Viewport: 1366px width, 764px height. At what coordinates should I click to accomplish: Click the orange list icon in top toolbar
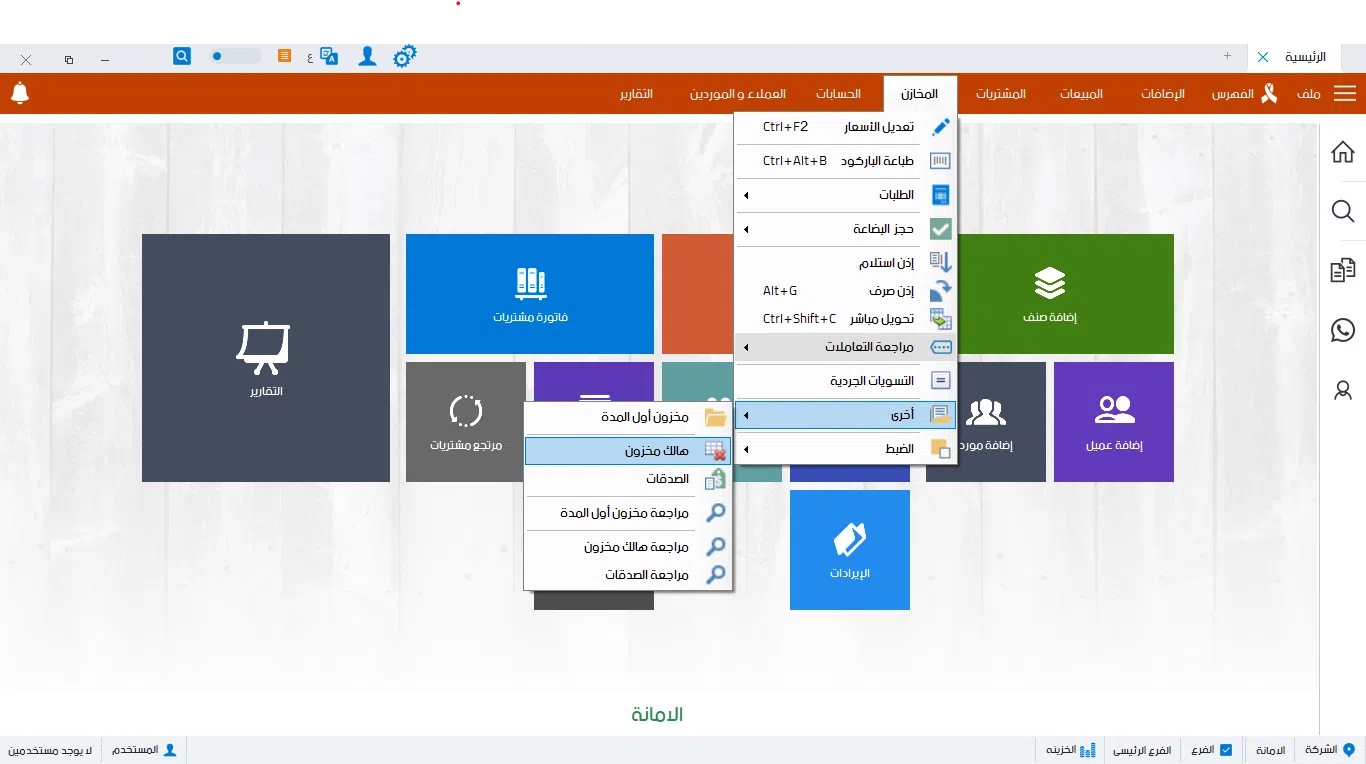point(283,56)
